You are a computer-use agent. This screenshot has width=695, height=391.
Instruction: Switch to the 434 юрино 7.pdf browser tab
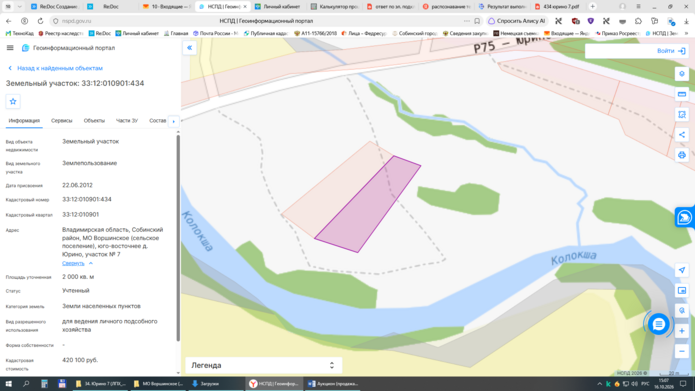point(558,6)
